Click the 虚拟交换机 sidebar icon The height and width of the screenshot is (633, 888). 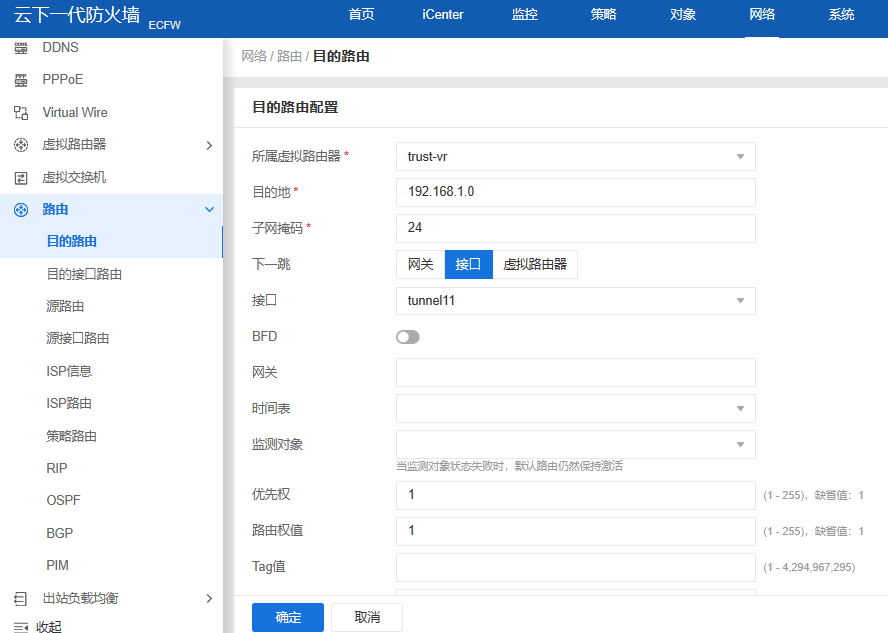point(21,178)
